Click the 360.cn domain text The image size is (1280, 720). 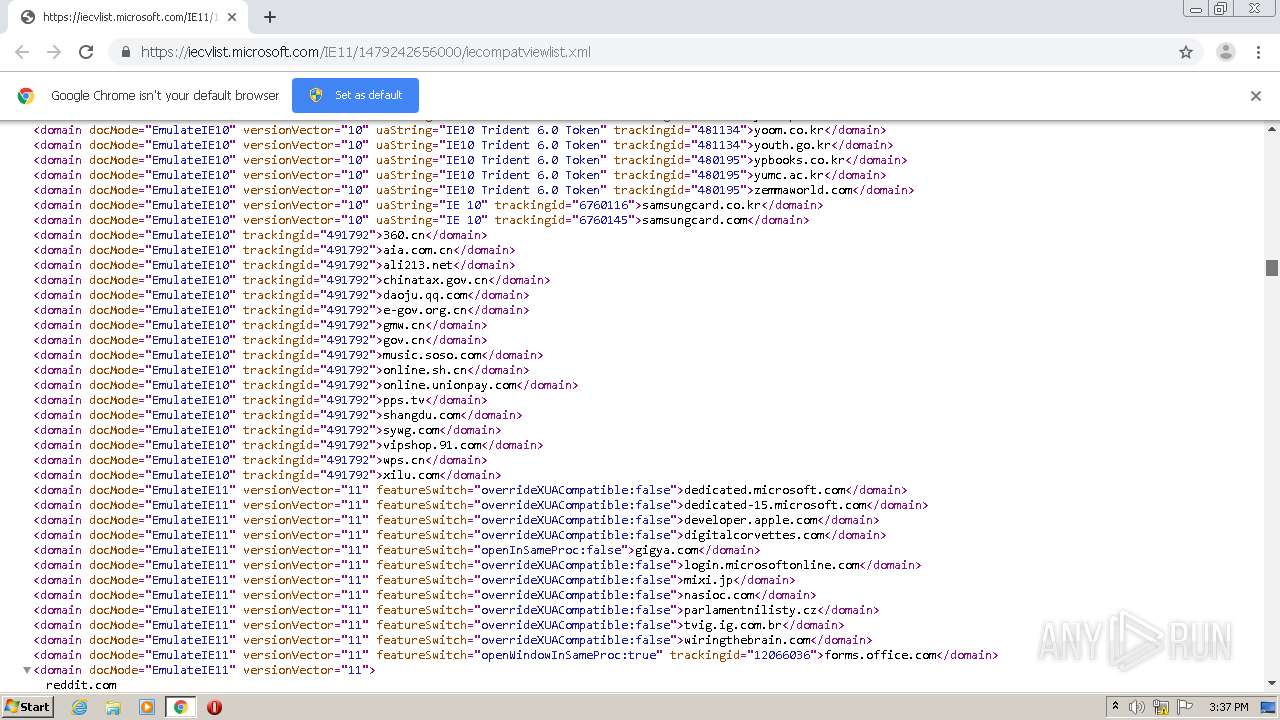click(404, 235)
